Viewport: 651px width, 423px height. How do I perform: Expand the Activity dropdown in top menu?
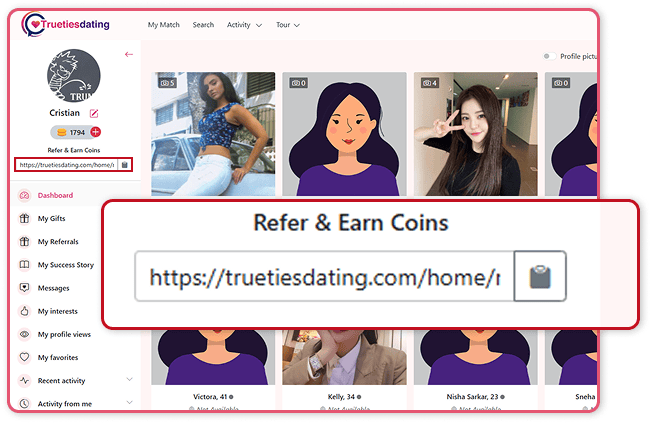[x=244, y=25]
